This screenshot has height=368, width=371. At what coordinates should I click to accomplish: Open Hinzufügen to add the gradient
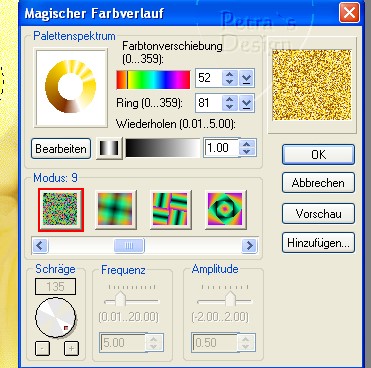point(318,243)
